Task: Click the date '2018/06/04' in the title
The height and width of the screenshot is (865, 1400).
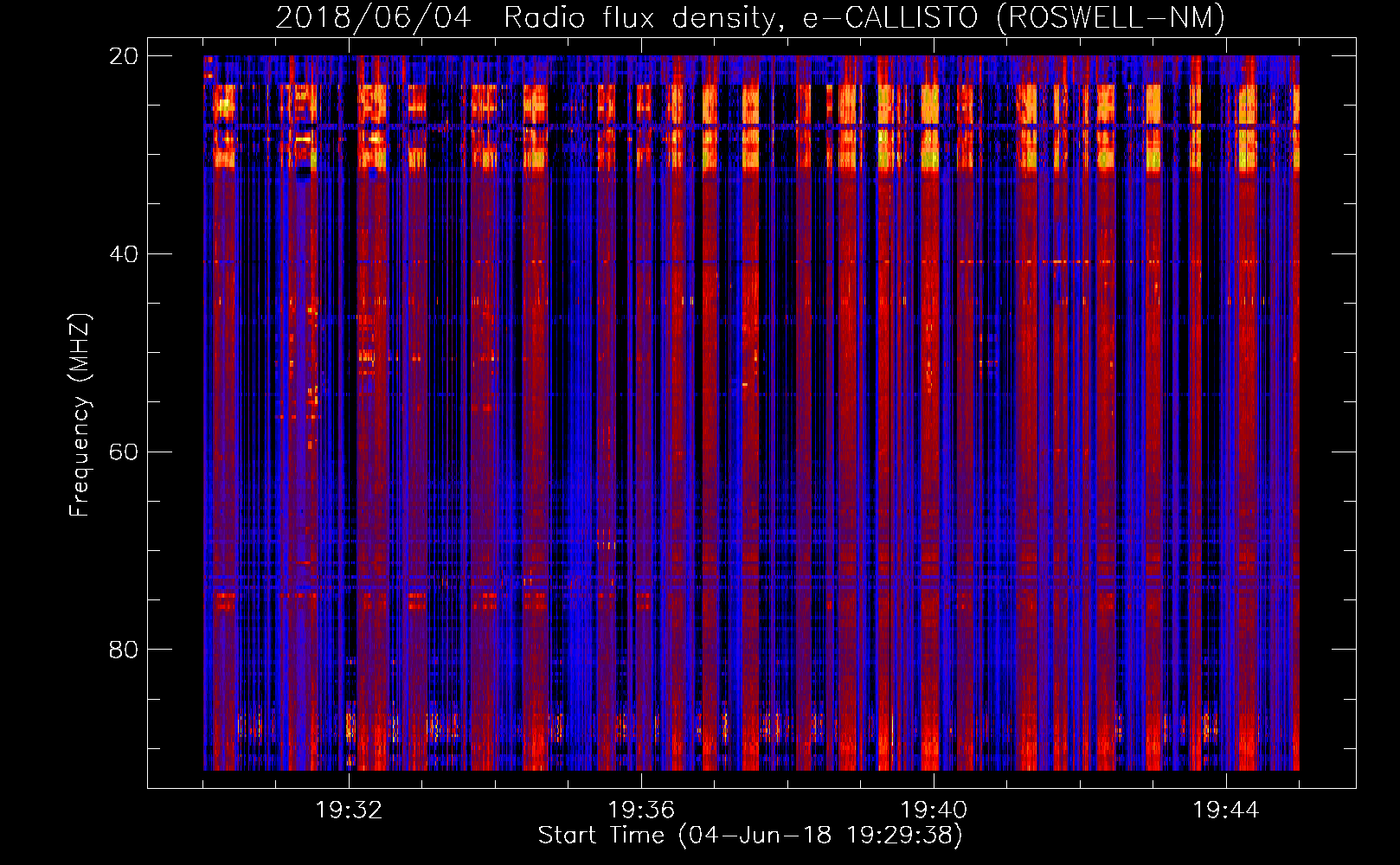Action: 373,17
